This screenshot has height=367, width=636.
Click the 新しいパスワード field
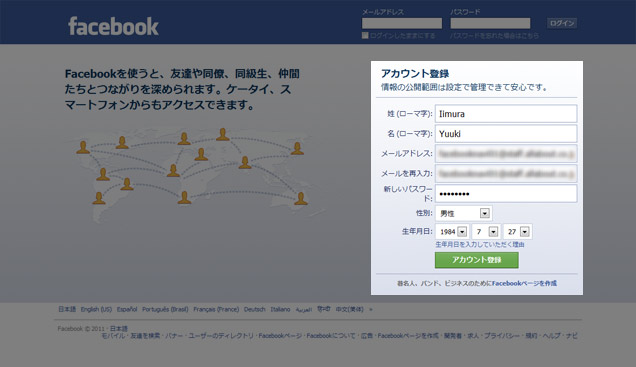click(506, 193)
